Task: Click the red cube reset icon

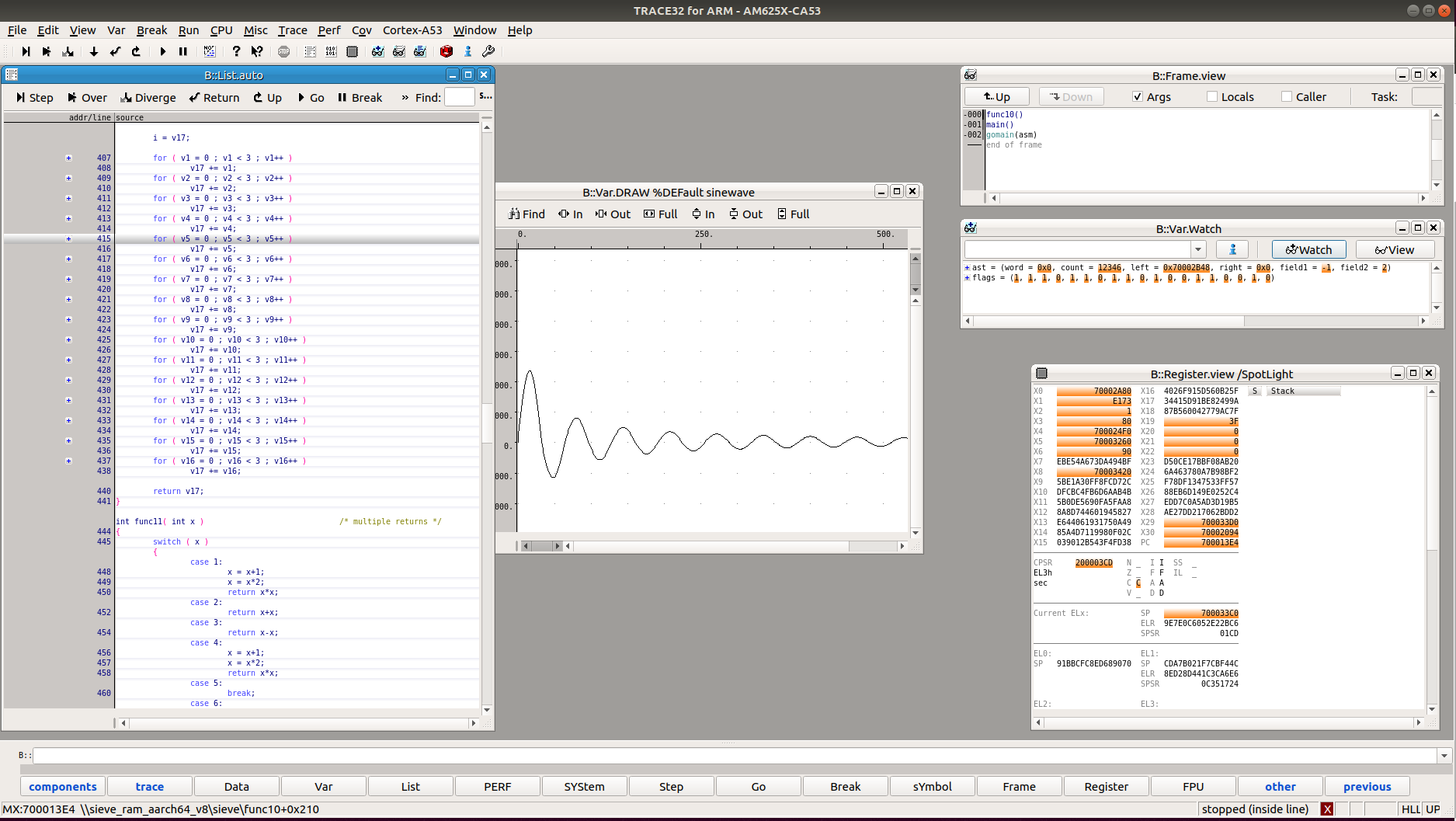Action: 447,51
